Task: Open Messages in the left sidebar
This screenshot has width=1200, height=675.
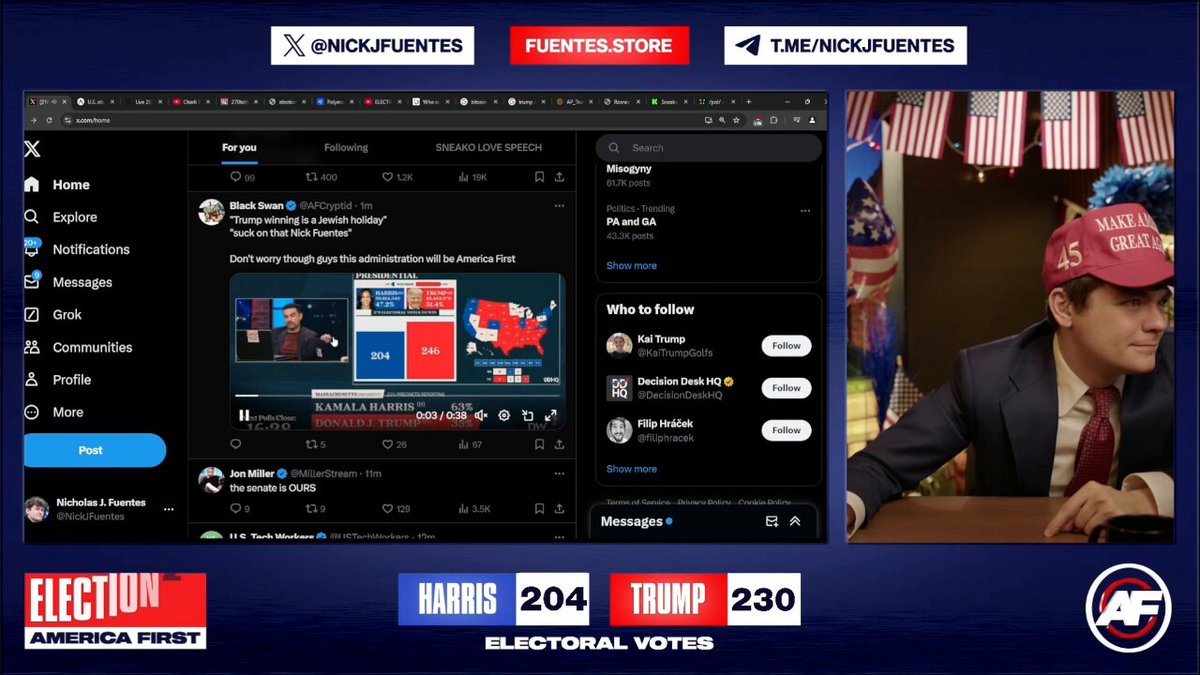Action: point(68,282)
